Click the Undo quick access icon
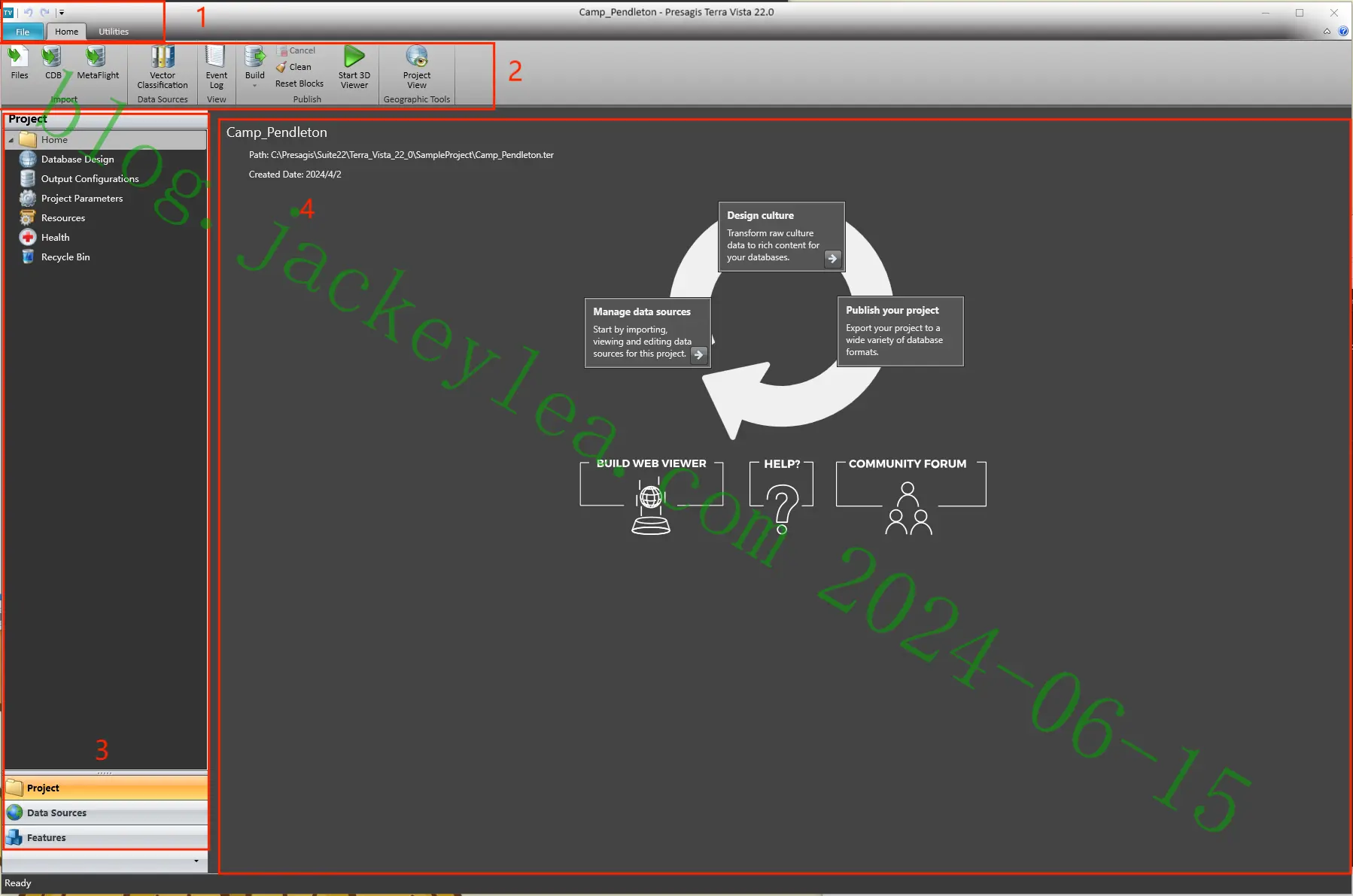Image resolution: width=1353 pixels, height=896 pixels. [28, 12]
